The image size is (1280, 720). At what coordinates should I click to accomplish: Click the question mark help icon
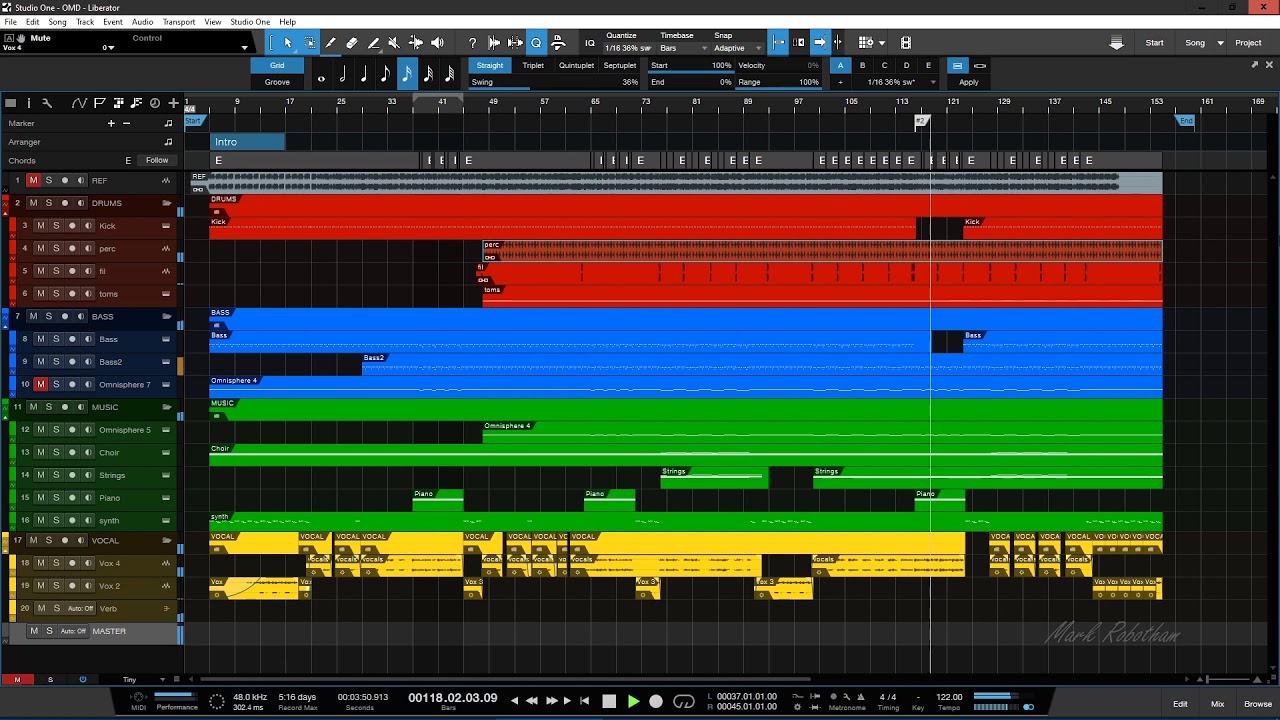pos(472,43)
